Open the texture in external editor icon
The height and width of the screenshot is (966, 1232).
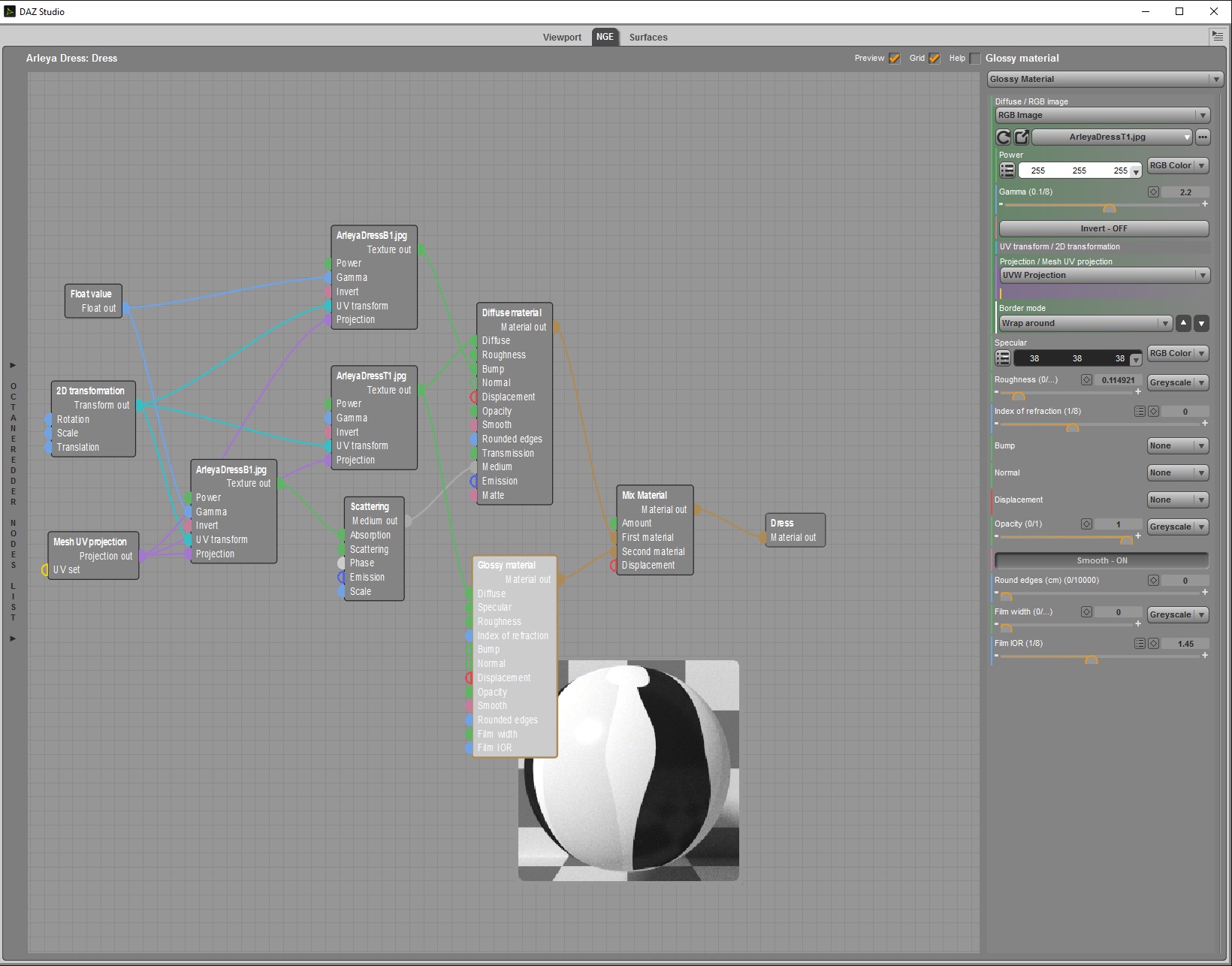click(x=1022, y=137)
